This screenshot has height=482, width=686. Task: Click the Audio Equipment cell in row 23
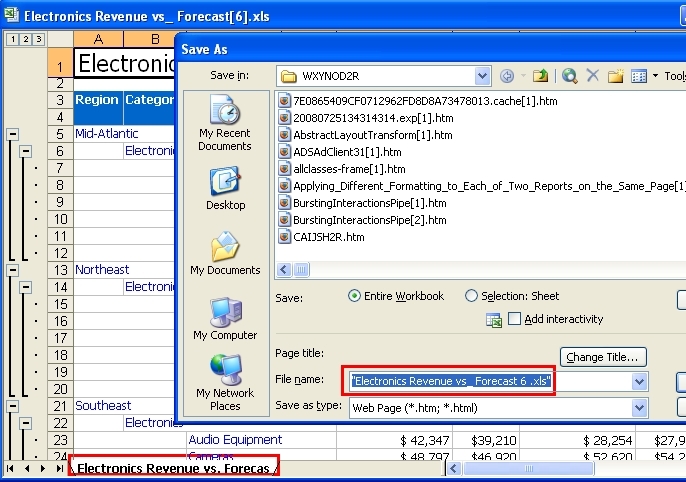(x=261, y=440)
